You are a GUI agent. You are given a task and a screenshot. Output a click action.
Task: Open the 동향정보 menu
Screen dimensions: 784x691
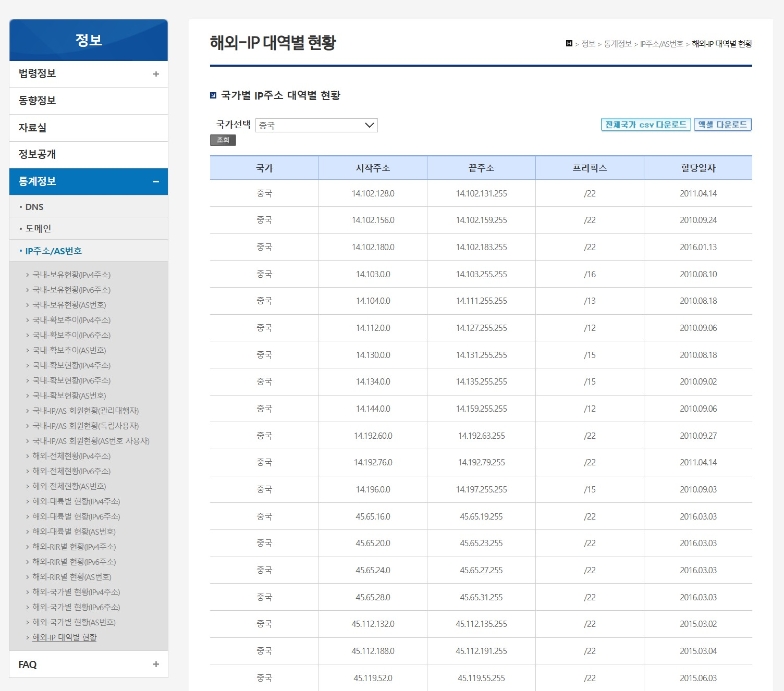tap(38, 101)
